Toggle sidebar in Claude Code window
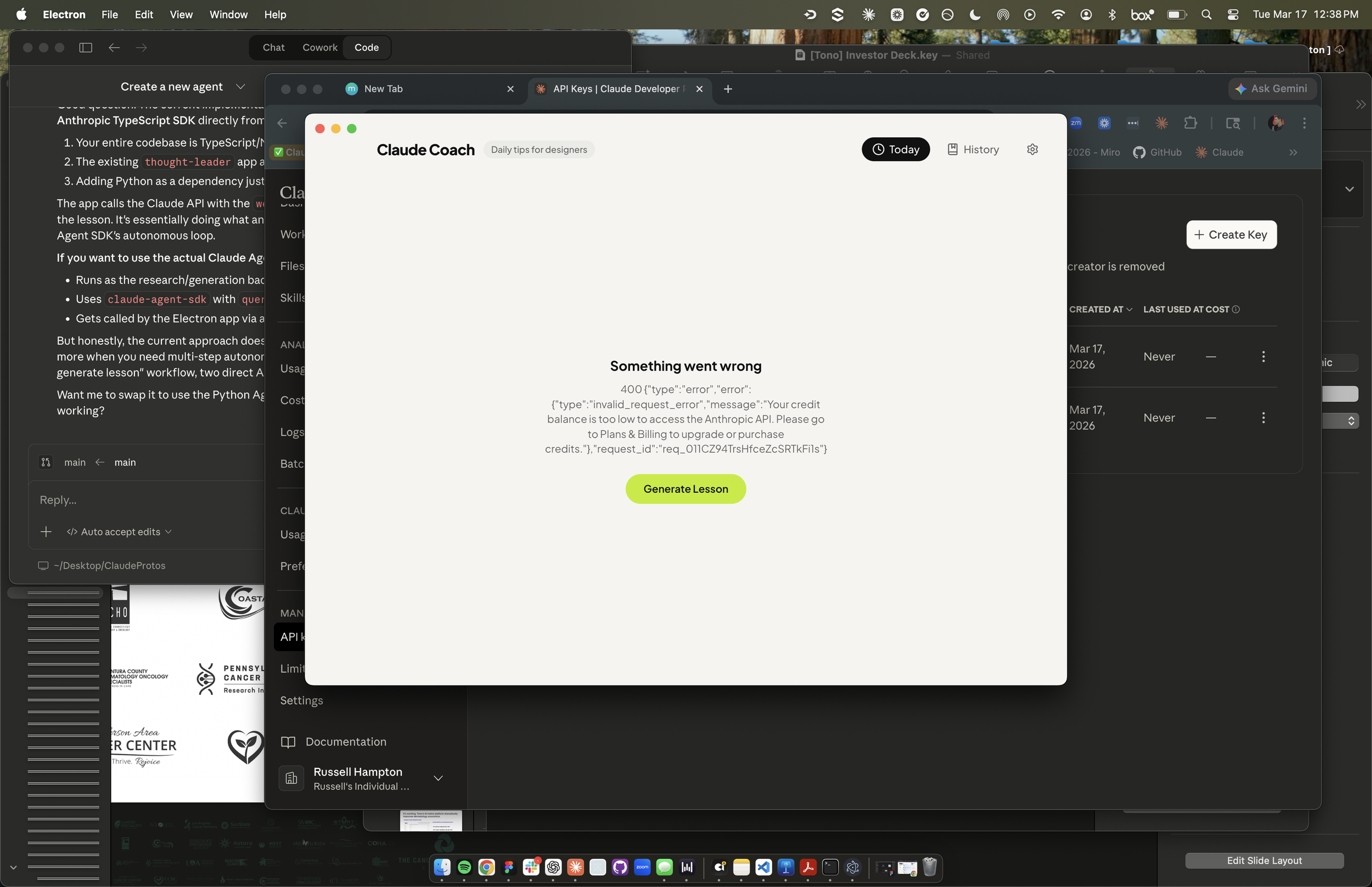The height and width of the screenshot is (887, 1372). point(86,47)
